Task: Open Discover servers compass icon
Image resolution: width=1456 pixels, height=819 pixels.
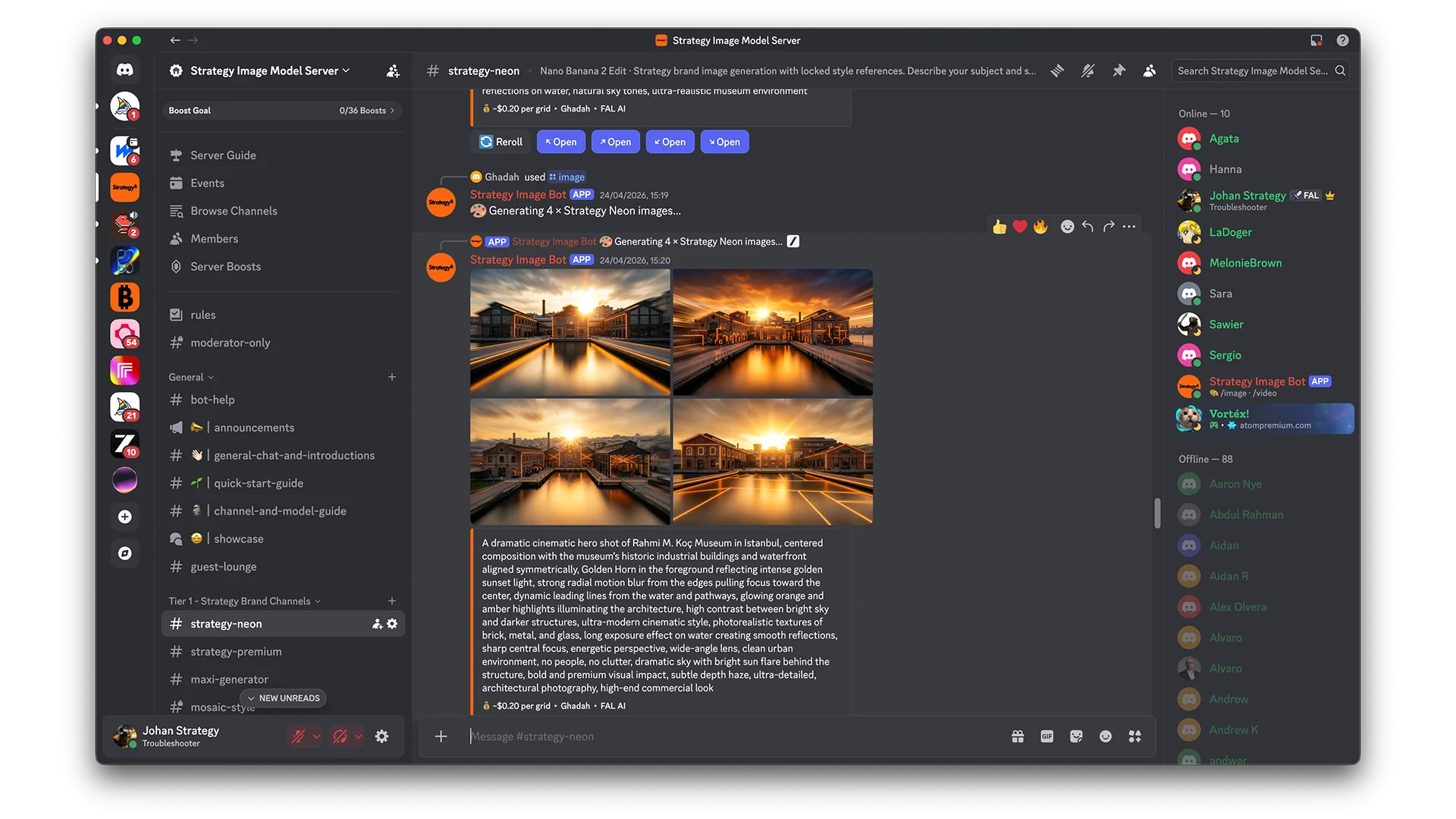Action: tap(125, 554)
